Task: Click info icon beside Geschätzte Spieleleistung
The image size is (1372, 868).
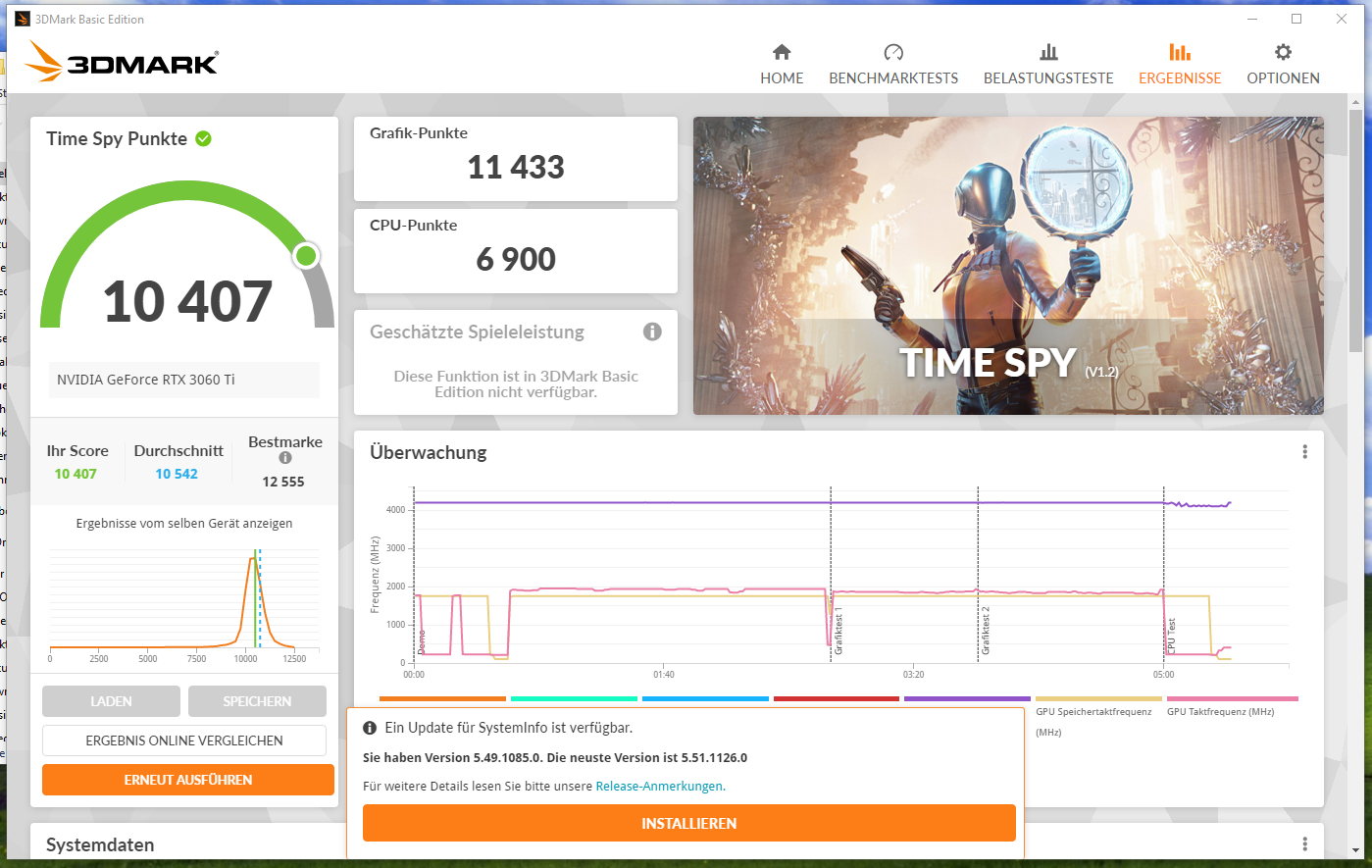Action: (x=652, y=332)
